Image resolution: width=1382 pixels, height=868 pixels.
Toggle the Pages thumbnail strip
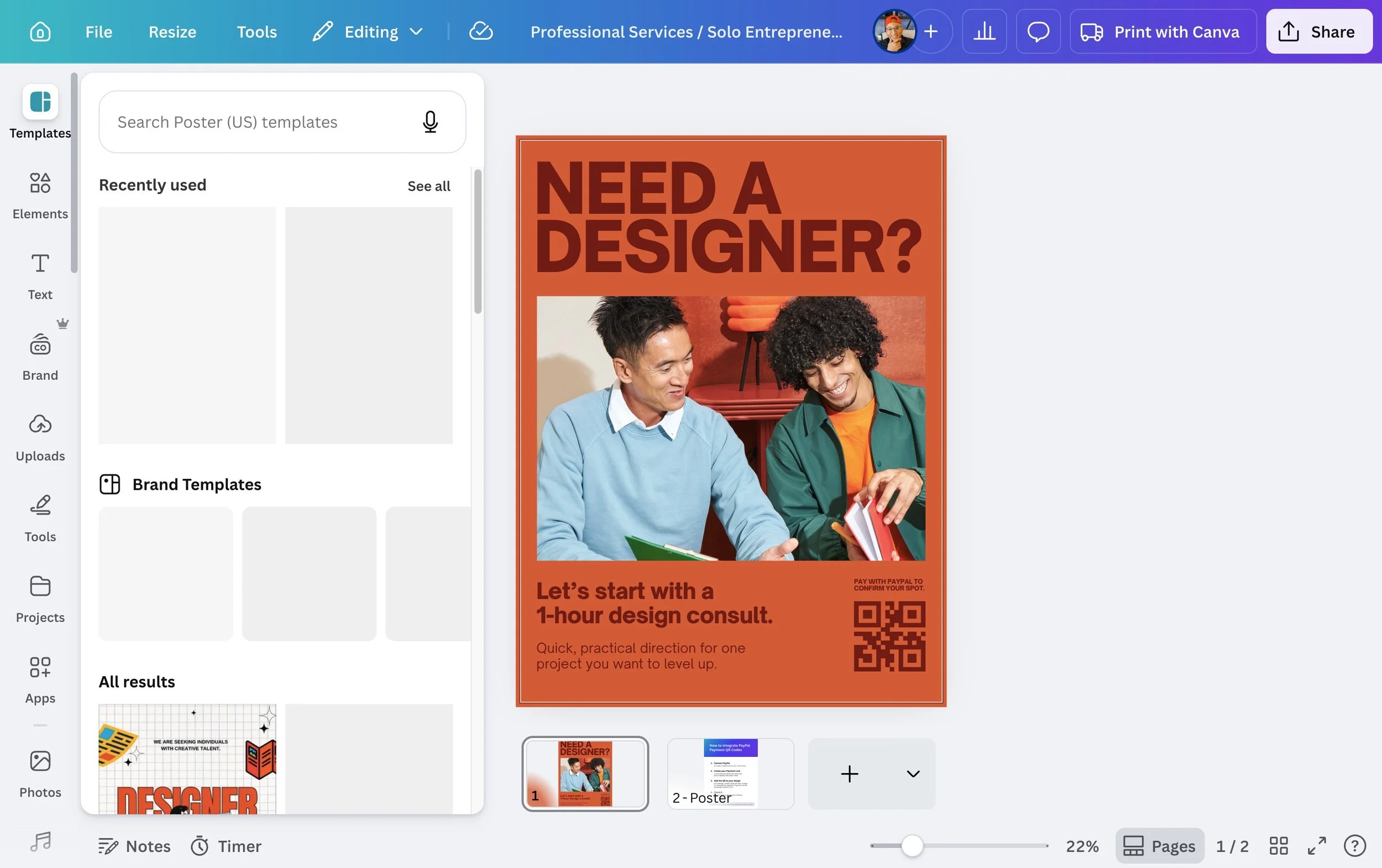pyautogui.click(x=1159, y=846)
